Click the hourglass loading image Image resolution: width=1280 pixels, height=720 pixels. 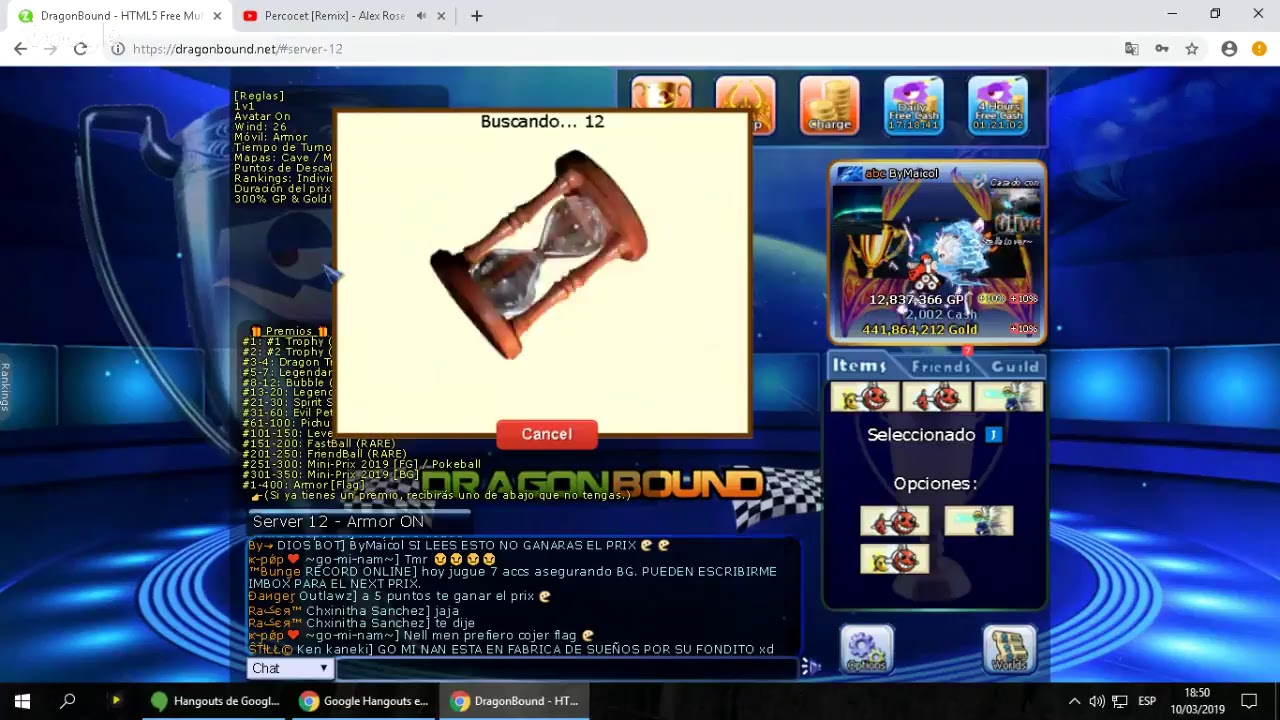pyautogui.click(x=541, y=255)
